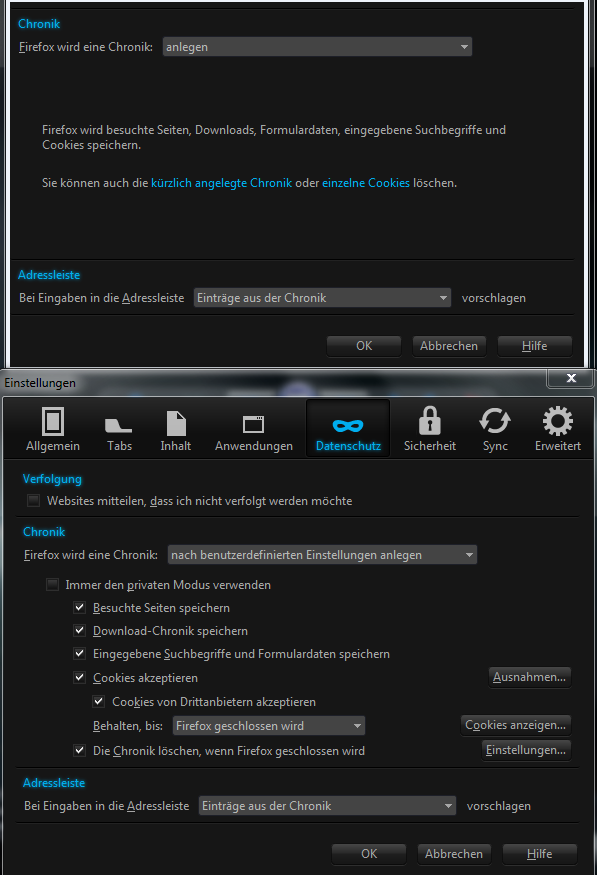Image resolution: width=597 pixels, height=875 pixels.
Task: Click the Ausnahmen... button
Action: click(529, 677)
